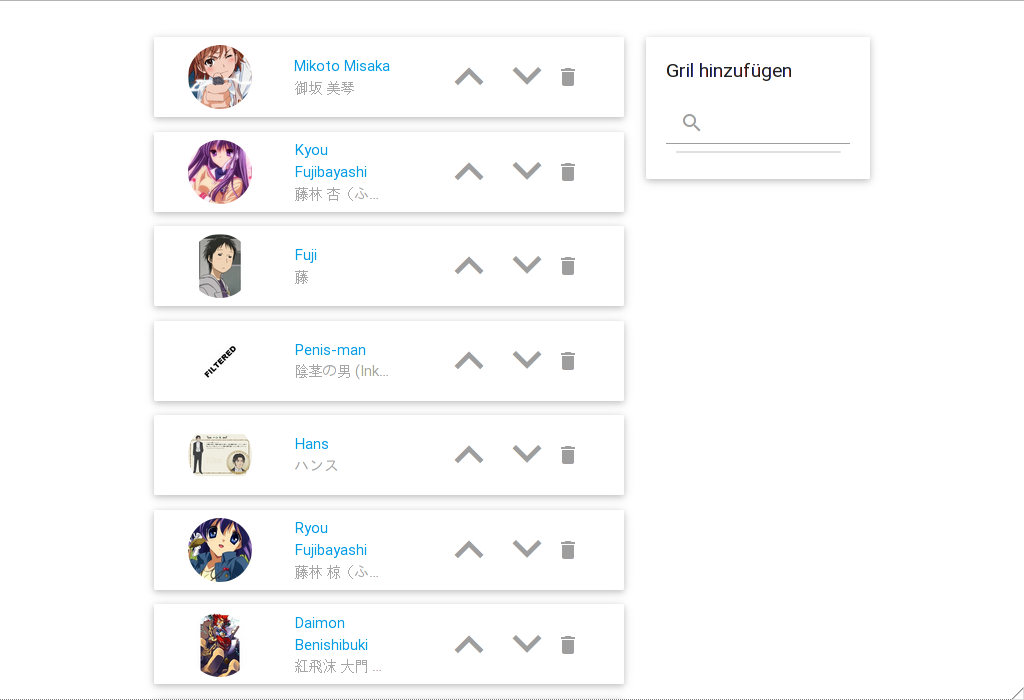
Task: Move Daimon Benishibuki down
Action: [x=526, y=644]
